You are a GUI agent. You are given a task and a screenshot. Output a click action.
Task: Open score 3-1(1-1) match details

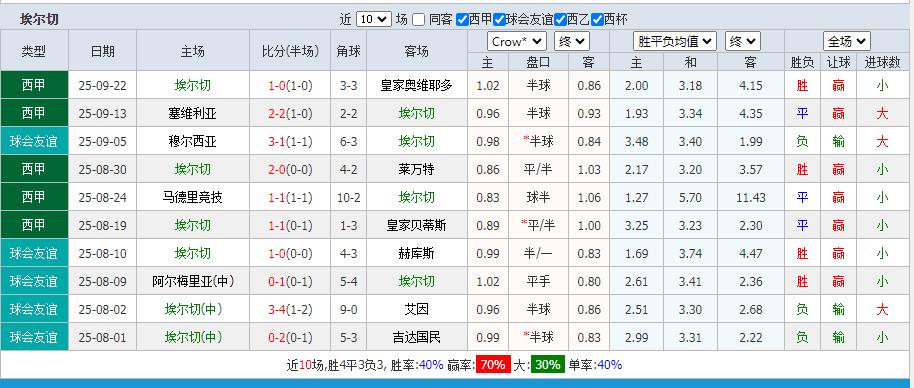click(x=290, y=142)
